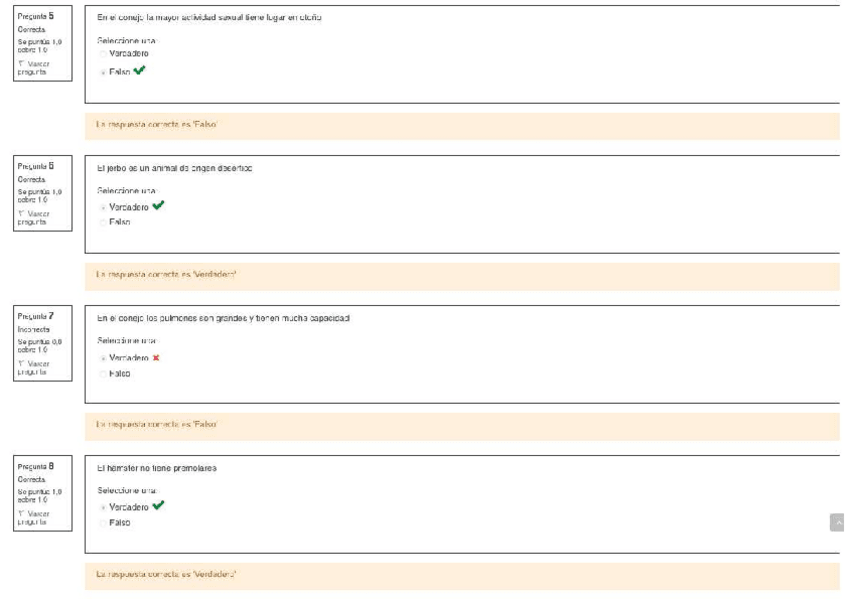Click the green checkmark beside Falso in question 5
The height and width of the screenshot is (599, 848).
(x=140, y=71)
